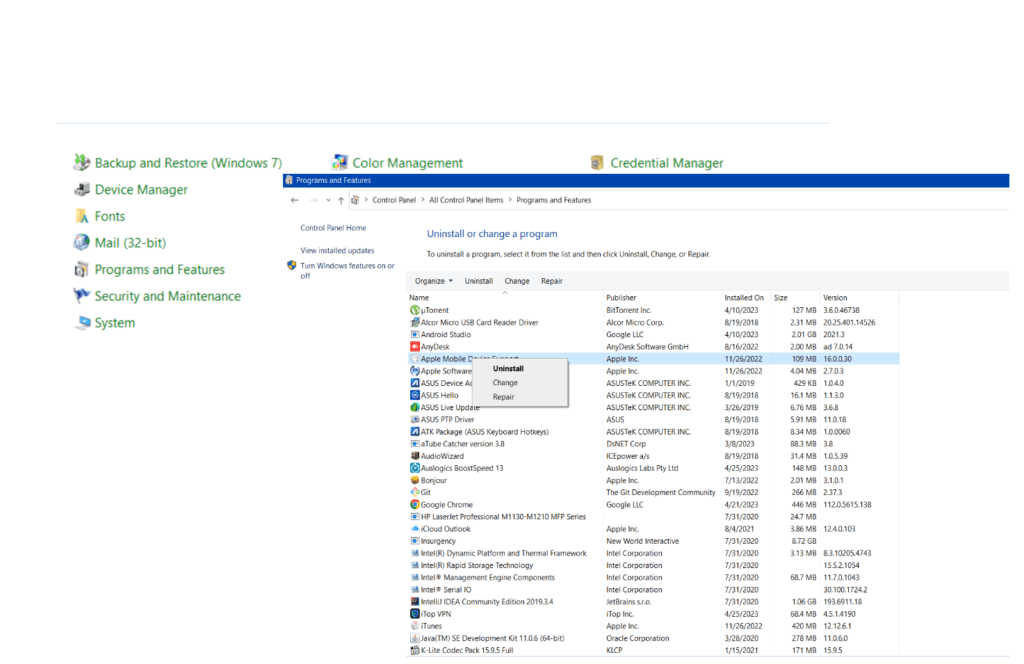Screen dimensions: 1024x664
Task: Click the Change button on the toolbar
Action: (516, 281)
